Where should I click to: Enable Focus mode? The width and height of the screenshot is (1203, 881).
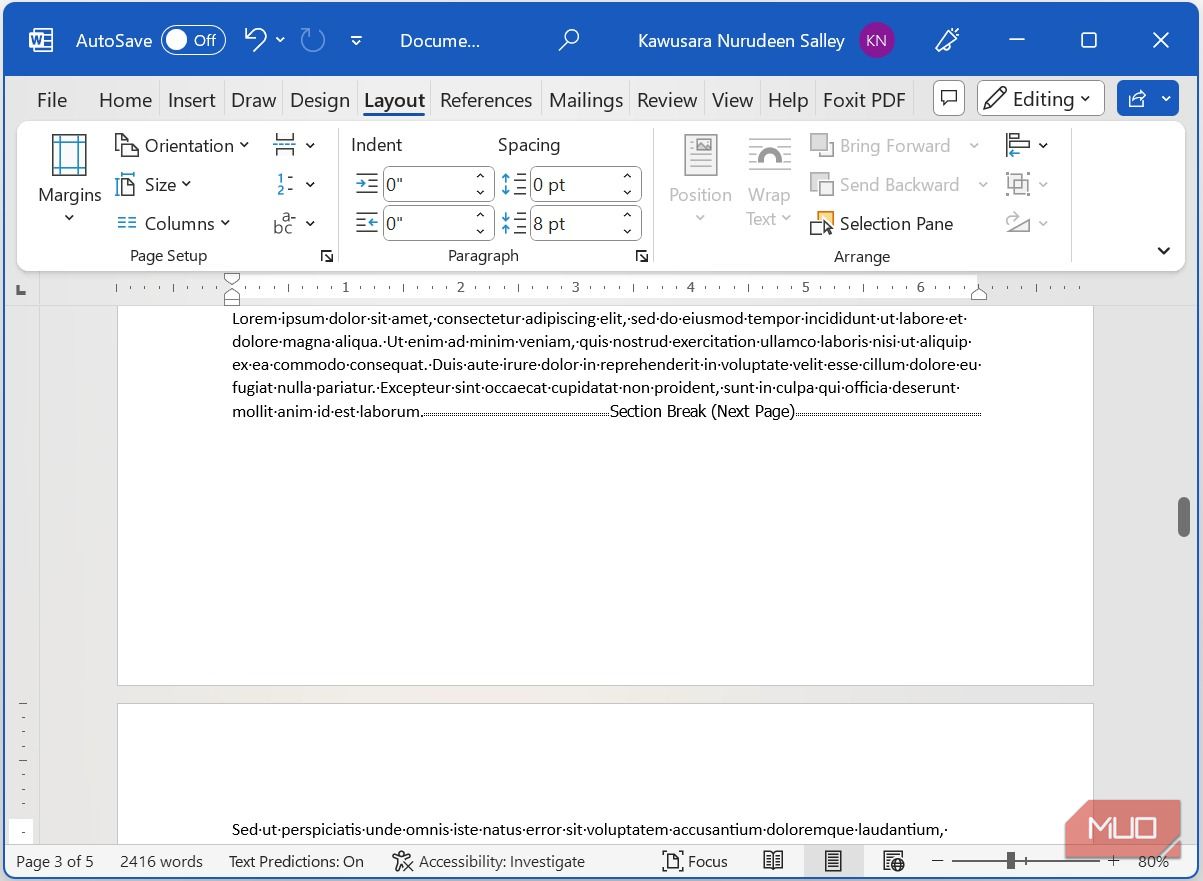coord(695,861)
